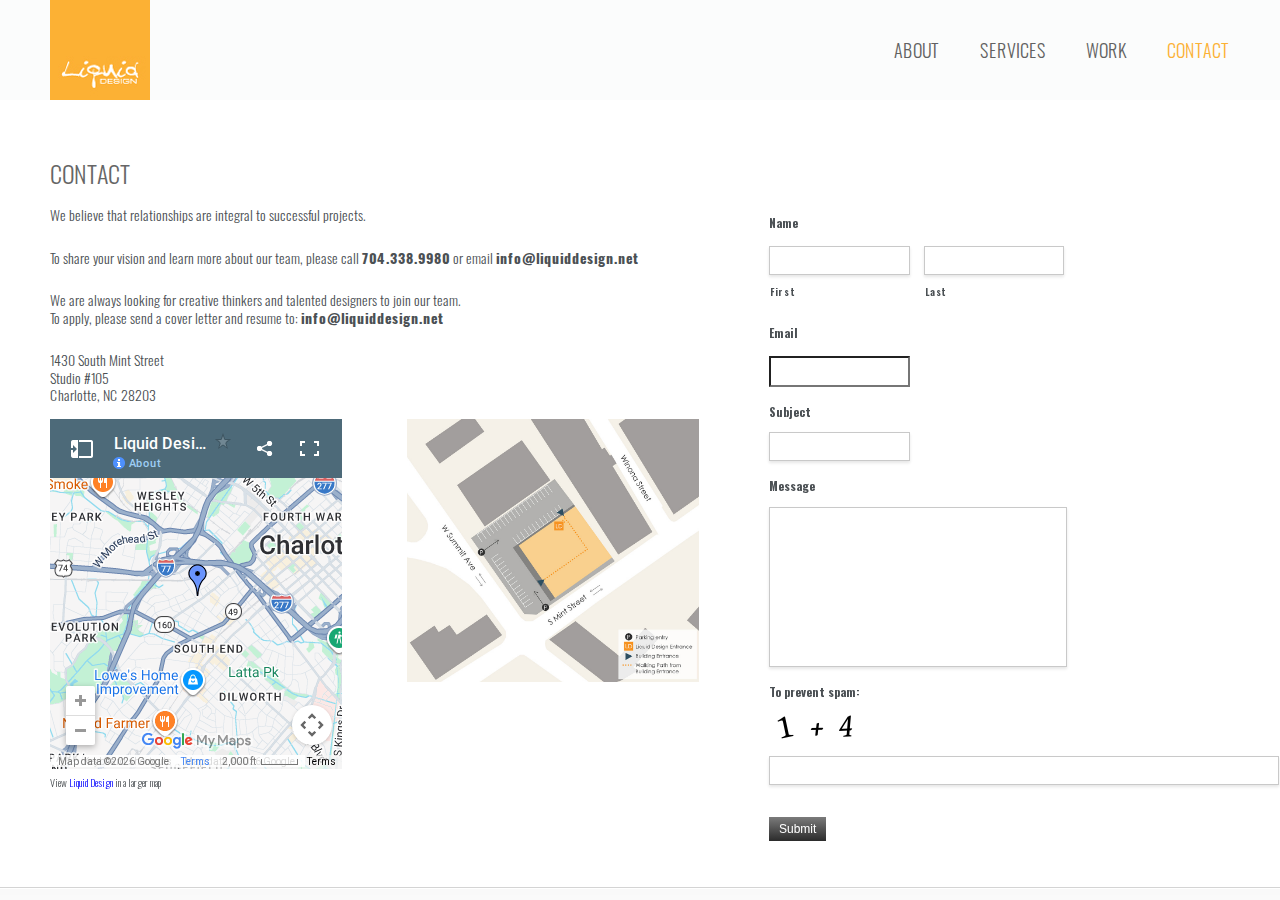Open the Services page
The height and width of the screenshot is (900, 1280).
click(x=1012, y=50)
